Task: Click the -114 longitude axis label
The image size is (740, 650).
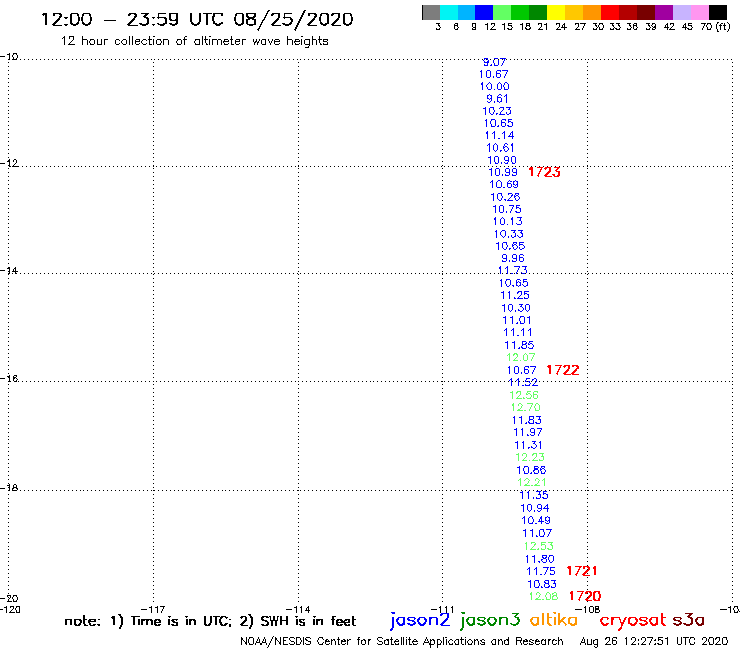Action: 298,609
